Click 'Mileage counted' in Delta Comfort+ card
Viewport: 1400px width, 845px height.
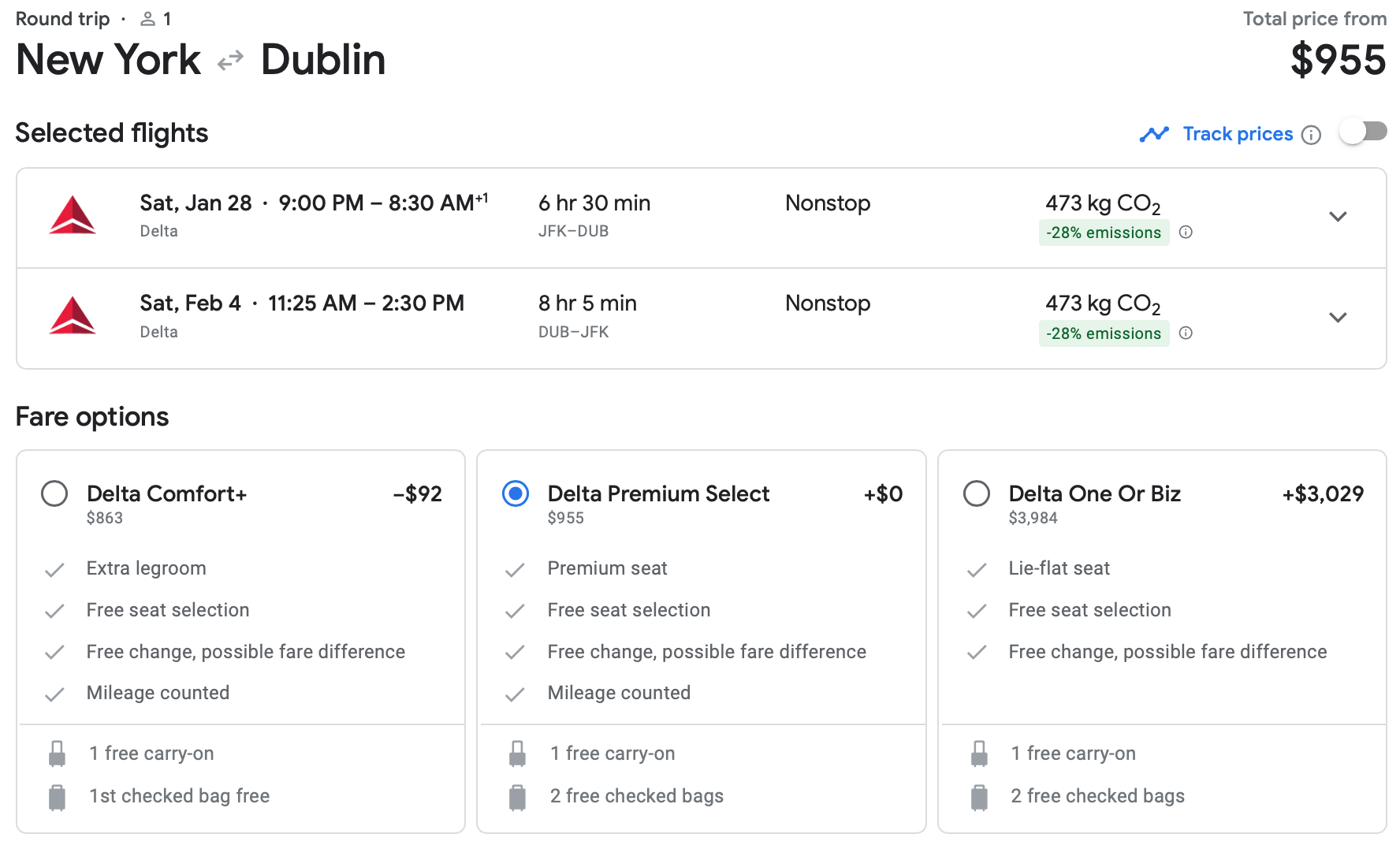tap(158, 693)
